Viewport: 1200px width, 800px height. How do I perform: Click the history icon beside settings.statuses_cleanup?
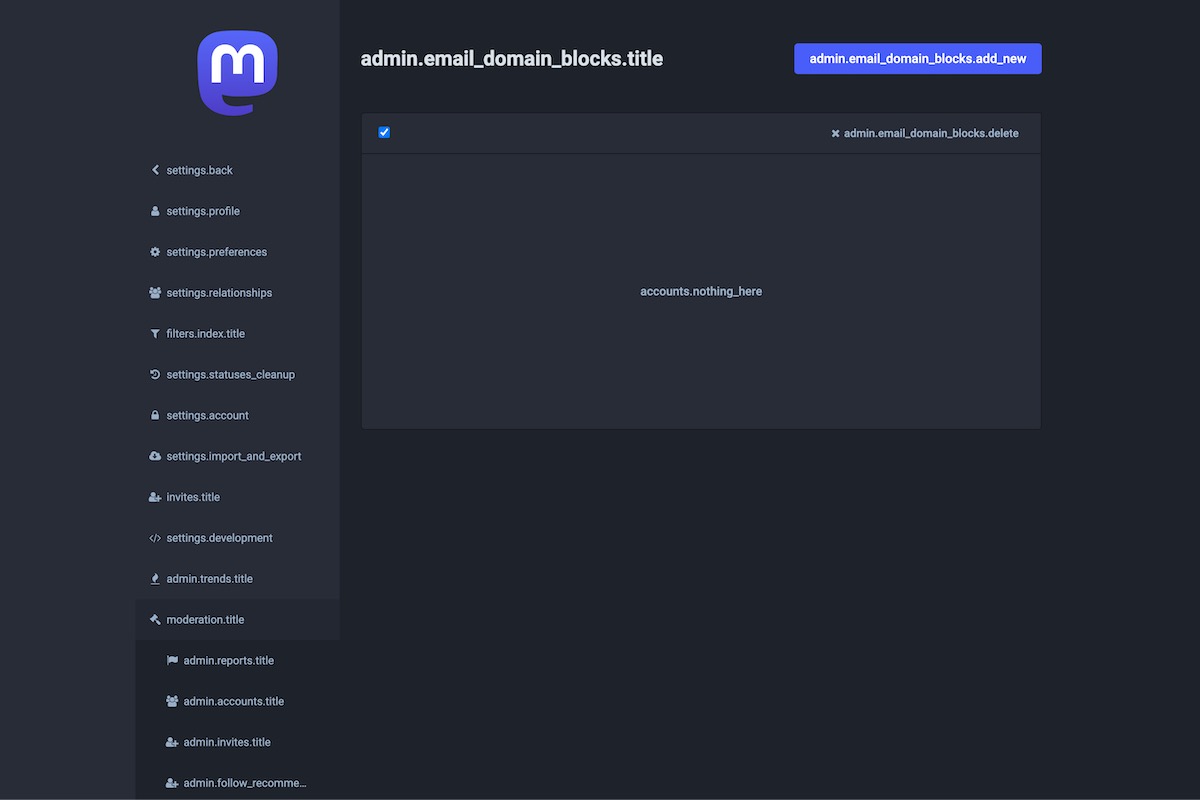(x=155, y=375)
